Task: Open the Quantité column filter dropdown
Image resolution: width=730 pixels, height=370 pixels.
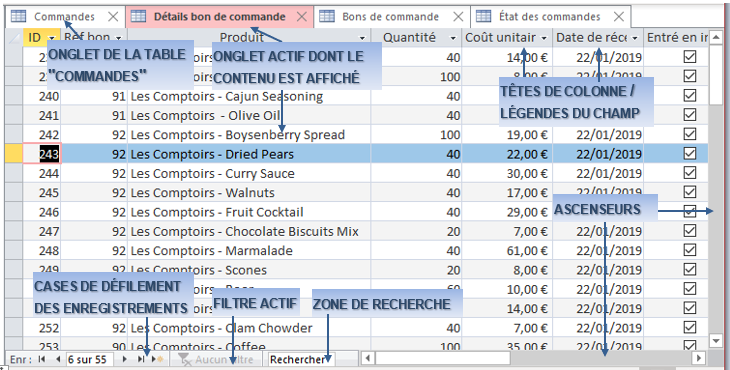Action: [453, 38]
